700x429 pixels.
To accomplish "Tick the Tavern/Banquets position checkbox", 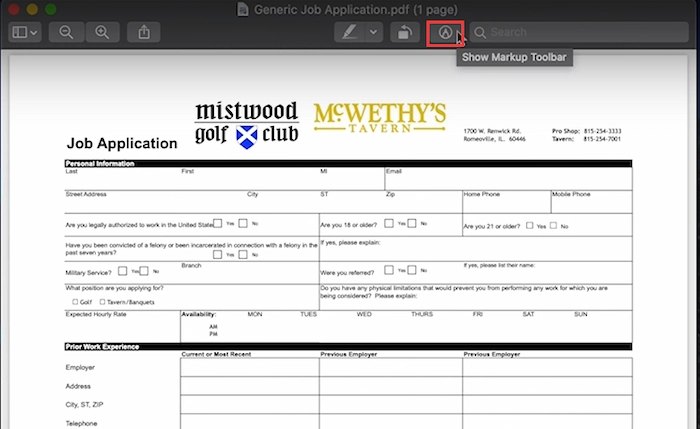I will pyautogui.click(x=102, y=302).
